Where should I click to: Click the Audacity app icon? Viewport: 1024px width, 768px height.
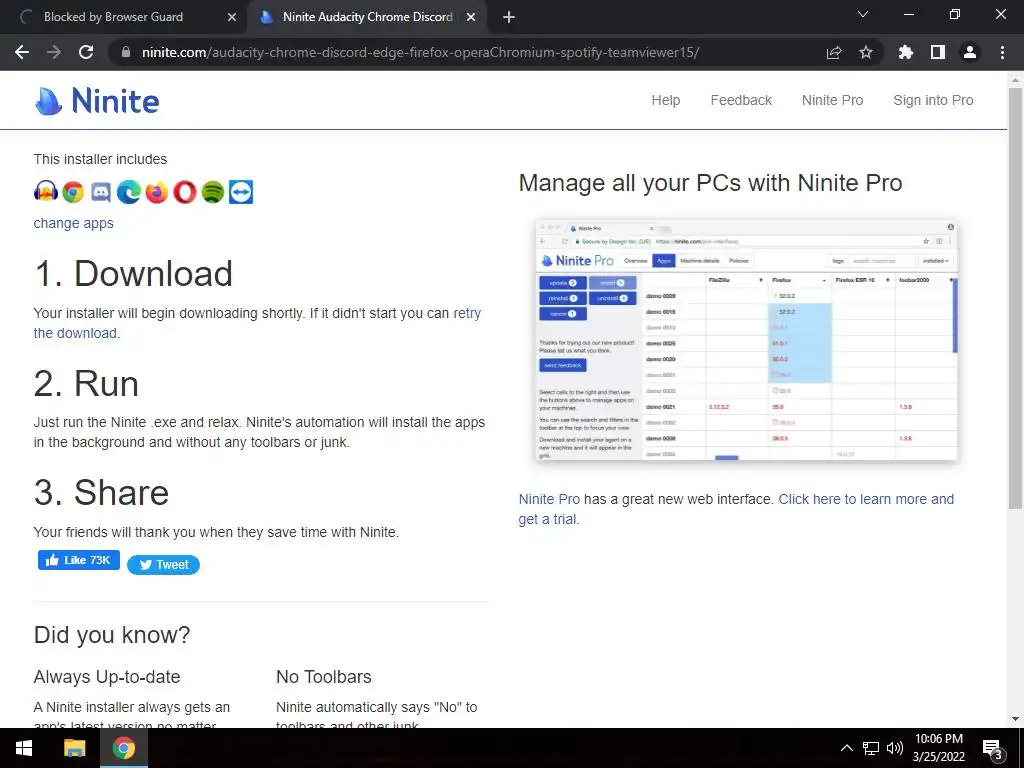coord(46,192)
